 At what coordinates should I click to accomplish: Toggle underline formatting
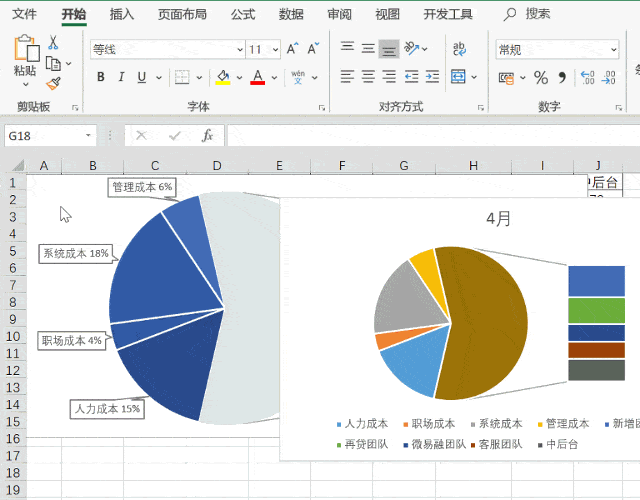pyautogui.click(x=142, y=77)
